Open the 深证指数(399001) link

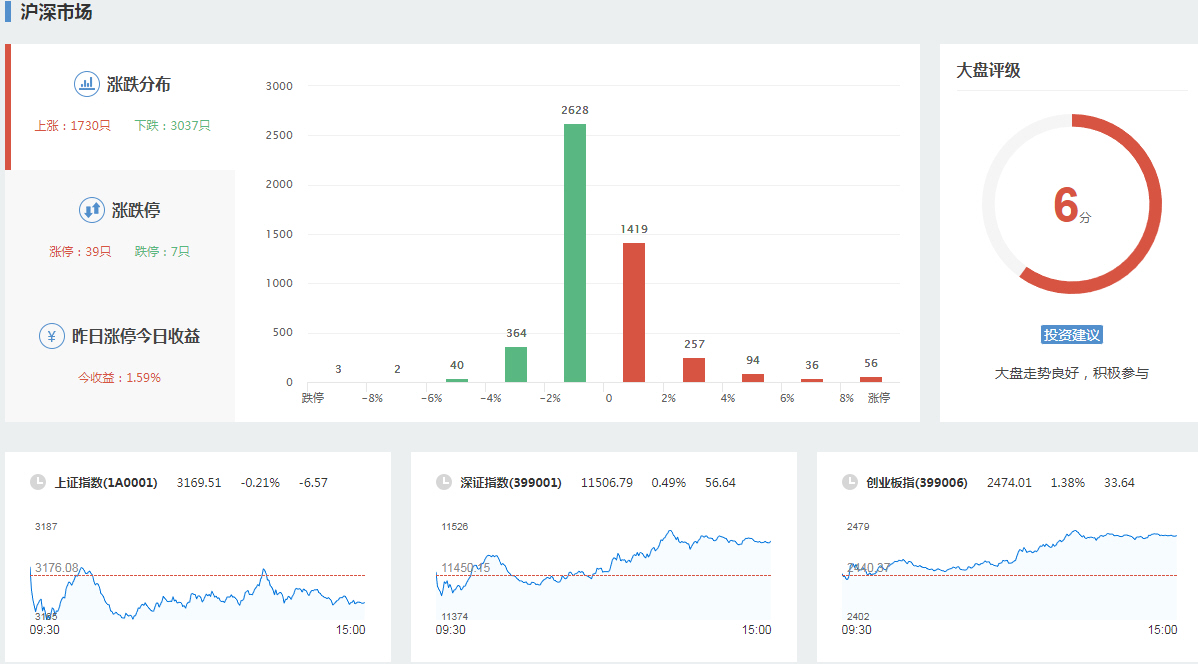pos(511,482)
